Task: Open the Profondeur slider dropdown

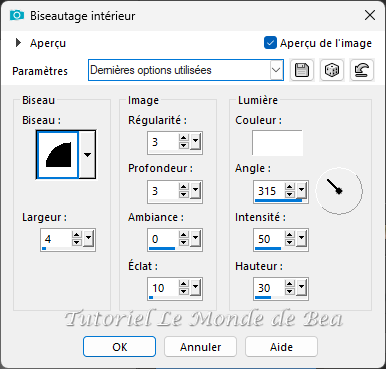Action: pyautogui.click(x=195, y=191)
